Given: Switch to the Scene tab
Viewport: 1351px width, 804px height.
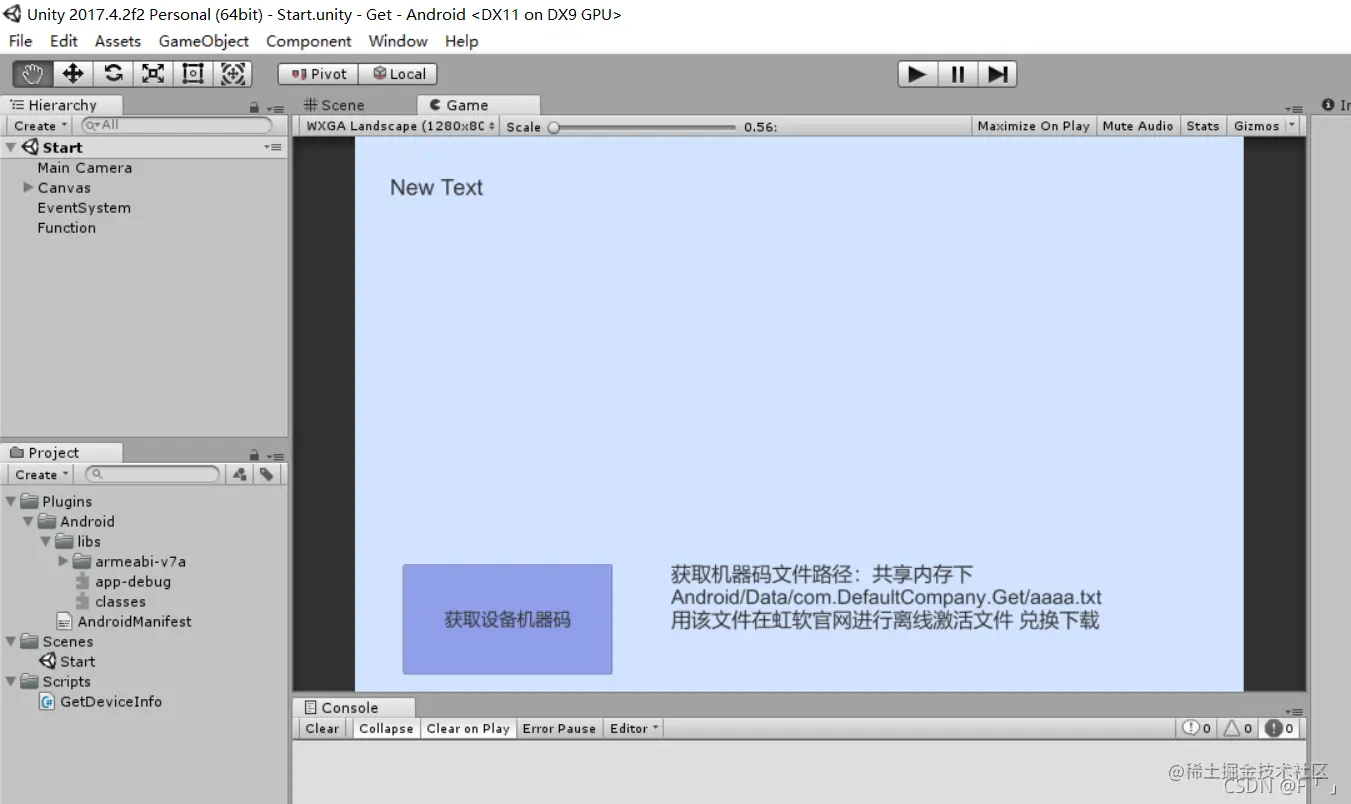Looking at the screenshot, I should pos(340,104).
